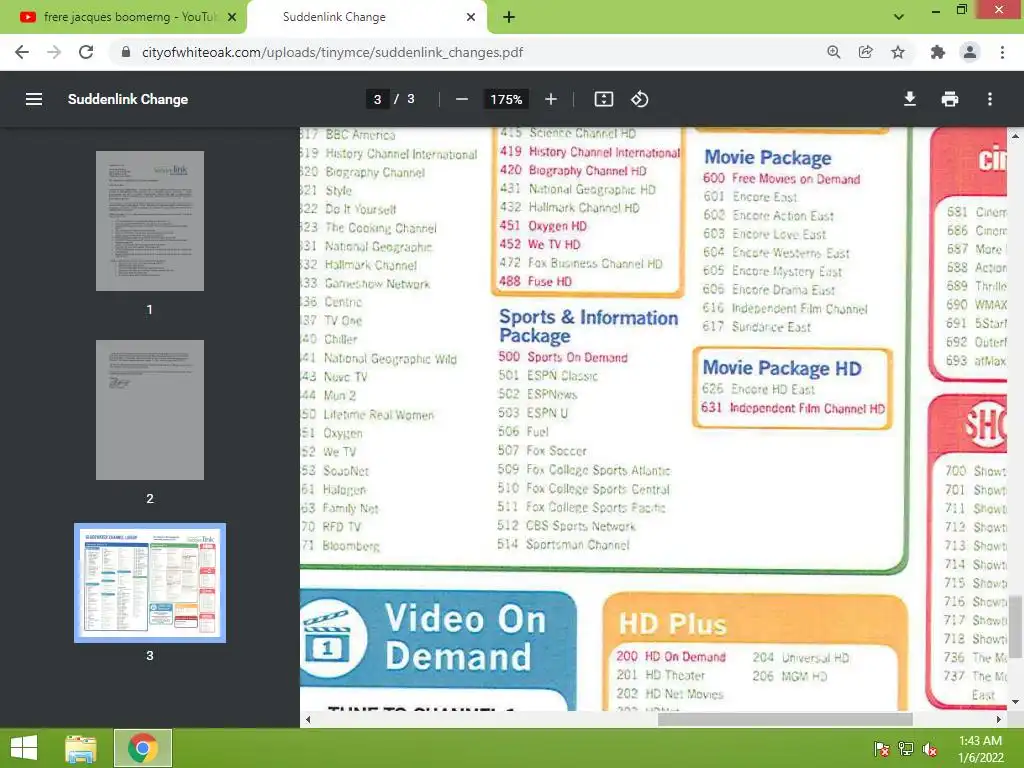
Task: Select page 3 thumbnail
Action: point(150,583)
